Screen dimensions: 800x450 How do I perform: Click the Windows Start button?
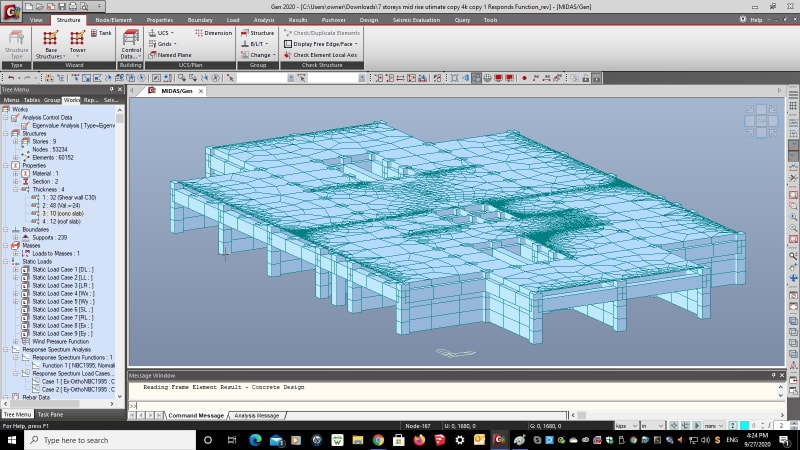tap(11, 440)
